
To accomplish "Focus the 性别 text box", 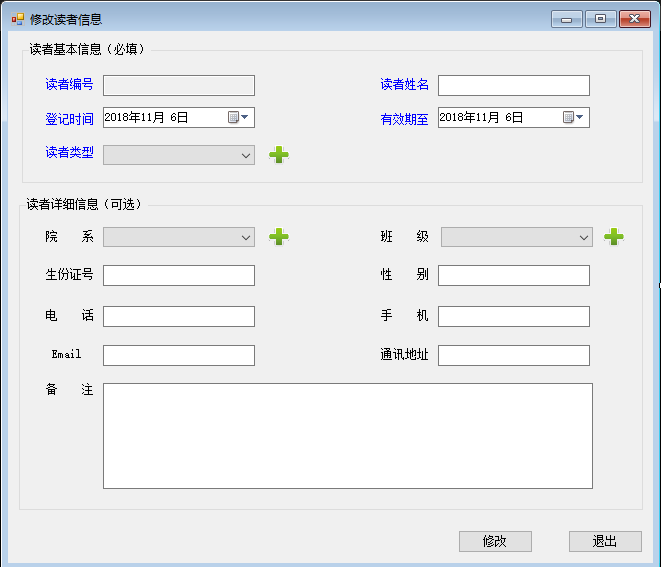I will [514, 275].
